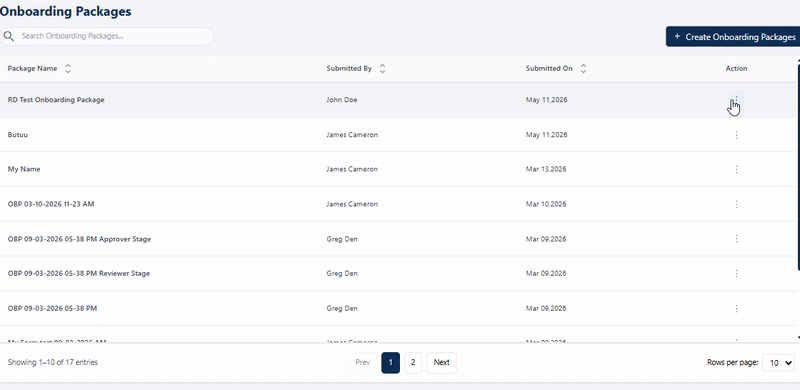Click the search magnifier icon
Screen dimensions: 800x390
(x=8, y=36)
